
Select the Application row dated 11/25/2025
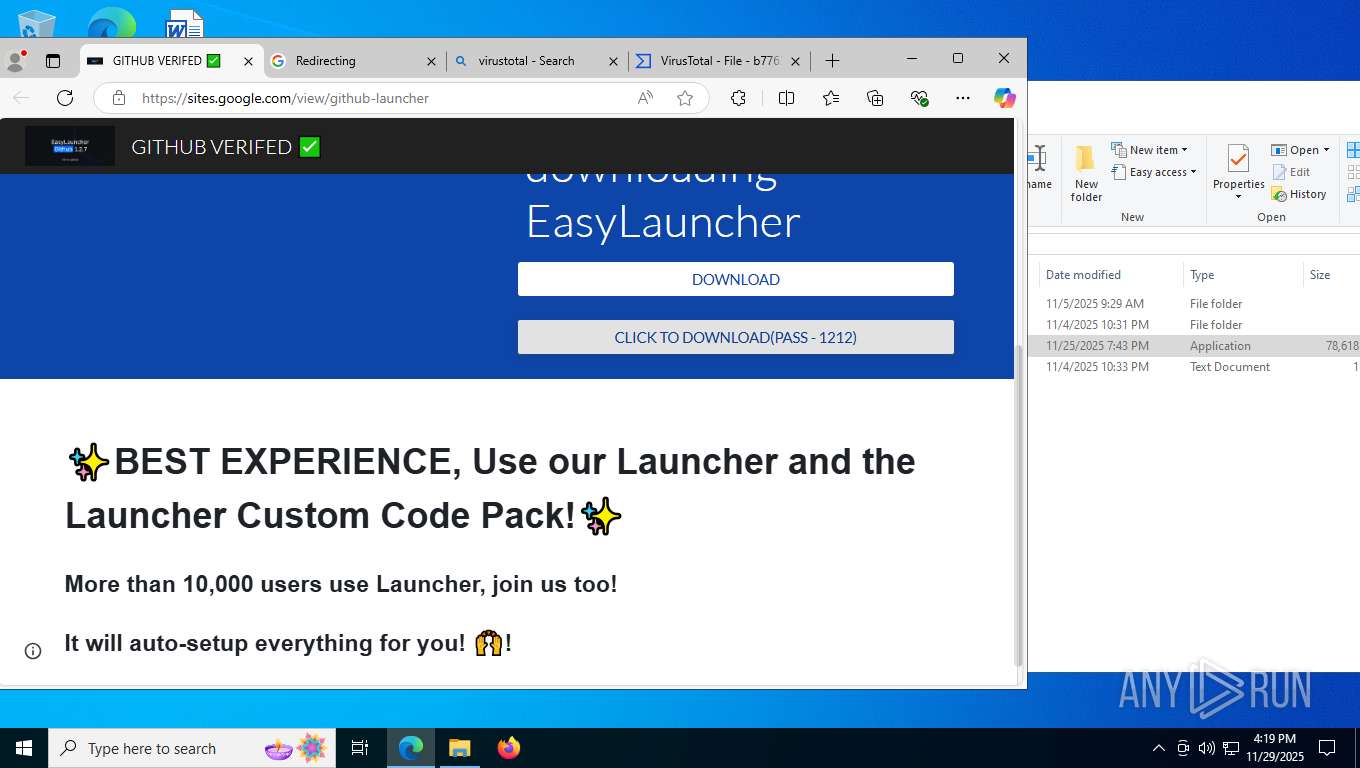click(1194, 346)
